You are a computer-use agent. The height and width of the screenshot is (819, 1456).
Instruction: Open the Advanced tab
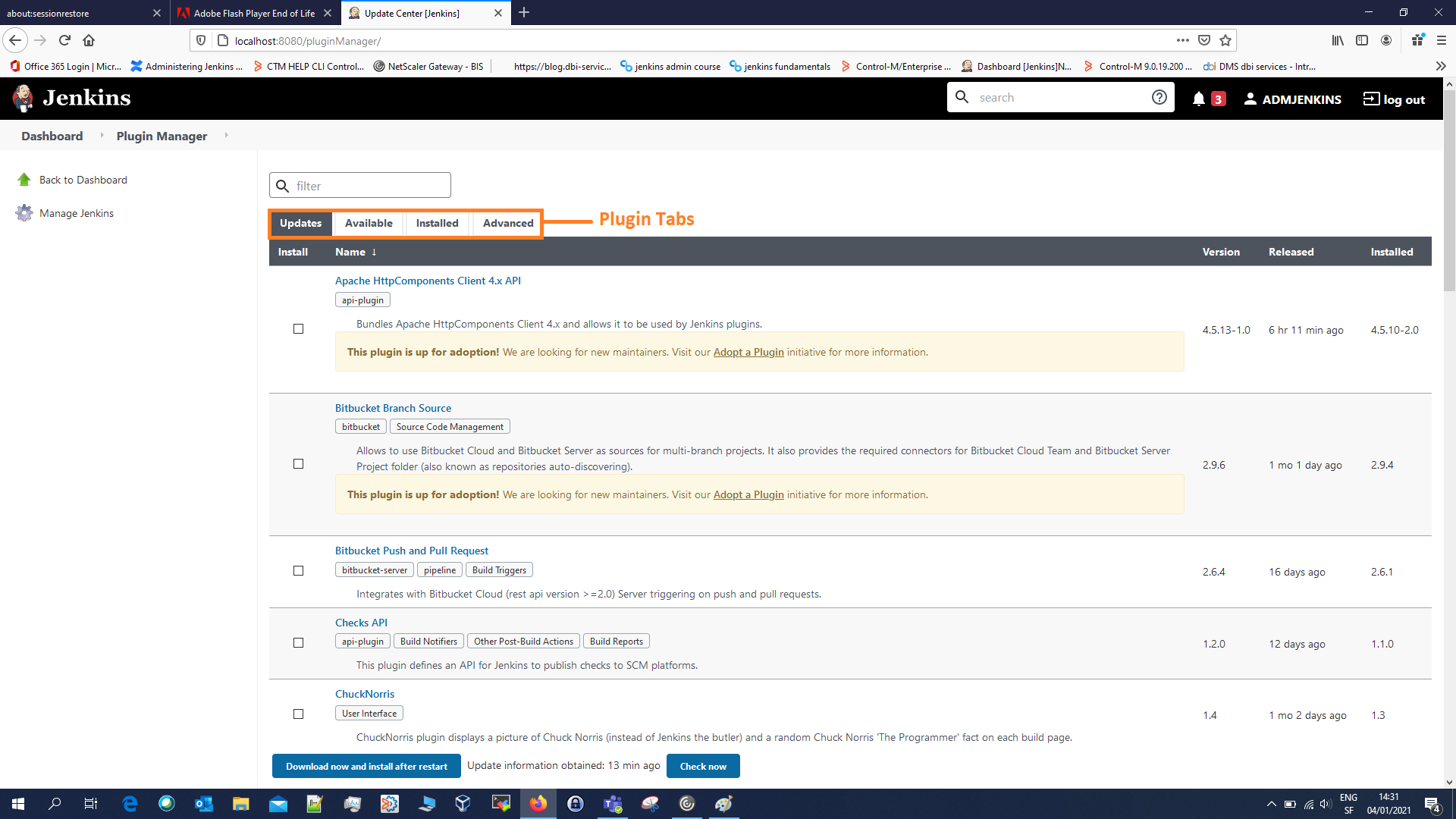point(508,223)
